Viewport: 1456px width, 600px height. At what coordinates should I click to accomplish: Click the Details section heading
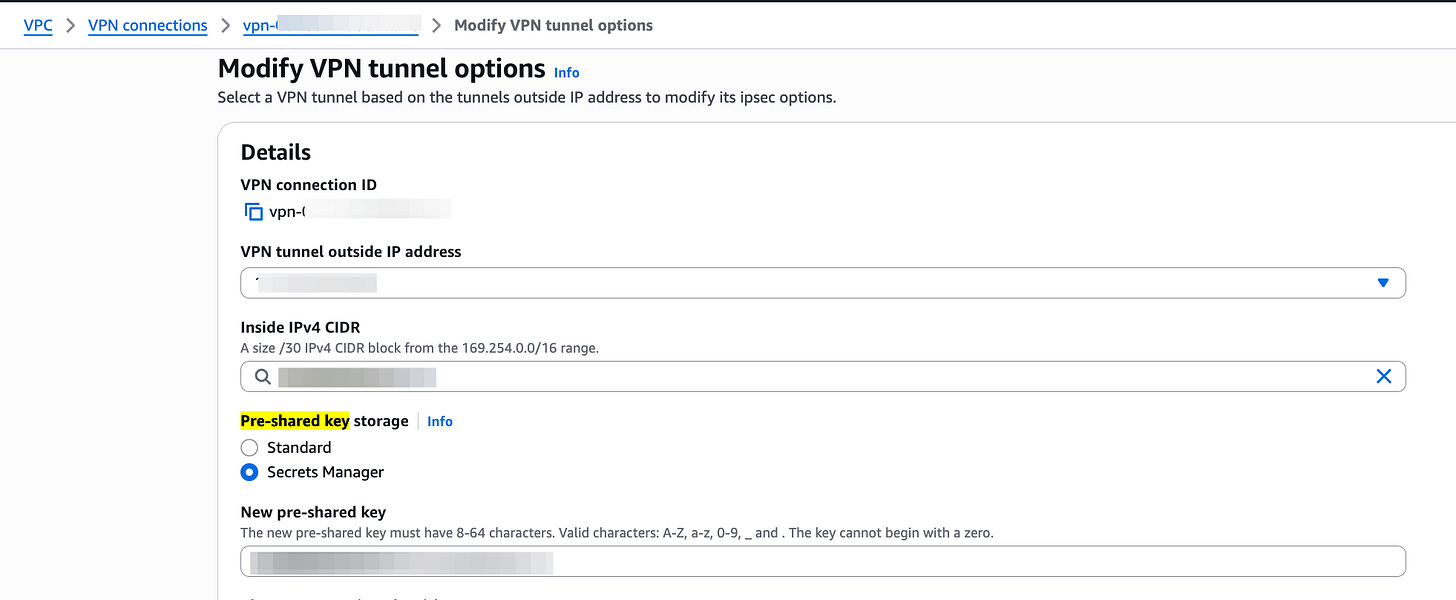[x=276, y=152]
